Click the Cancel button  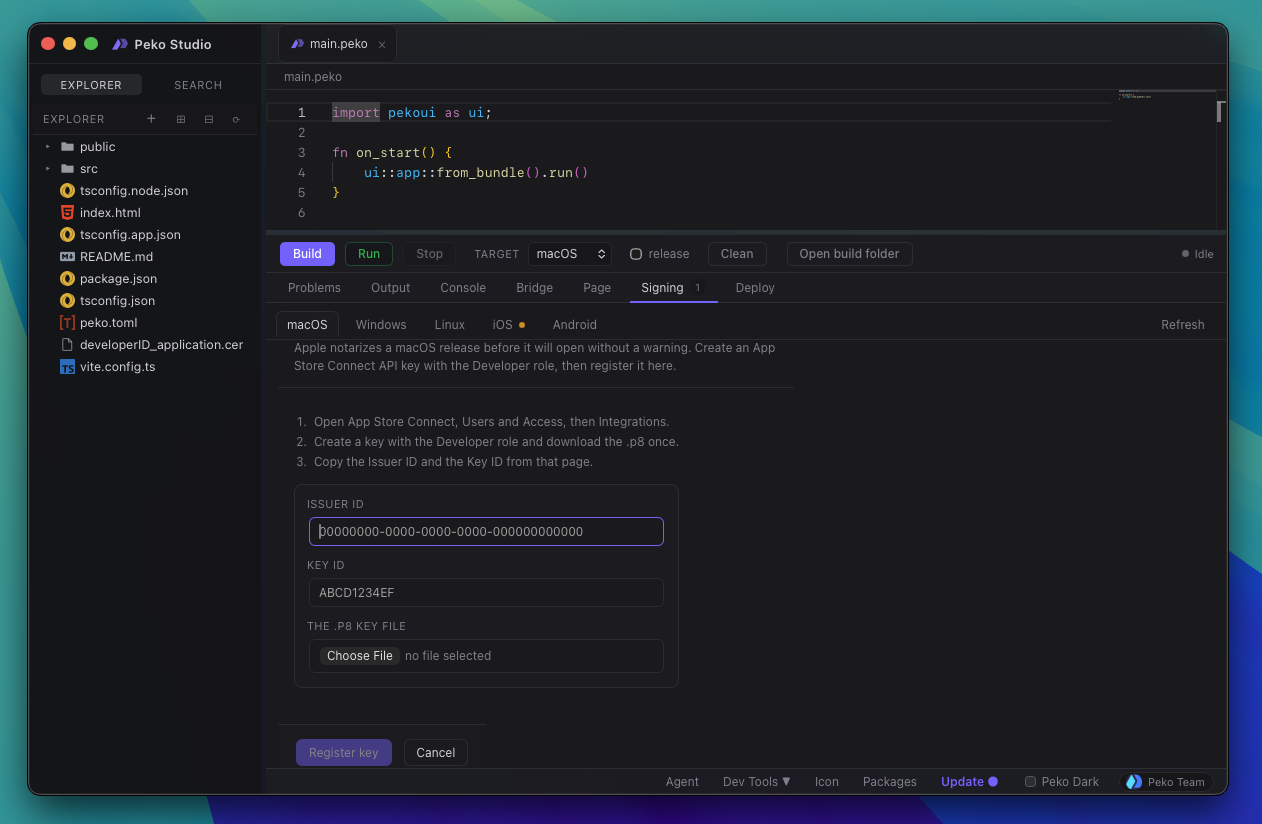436,753
